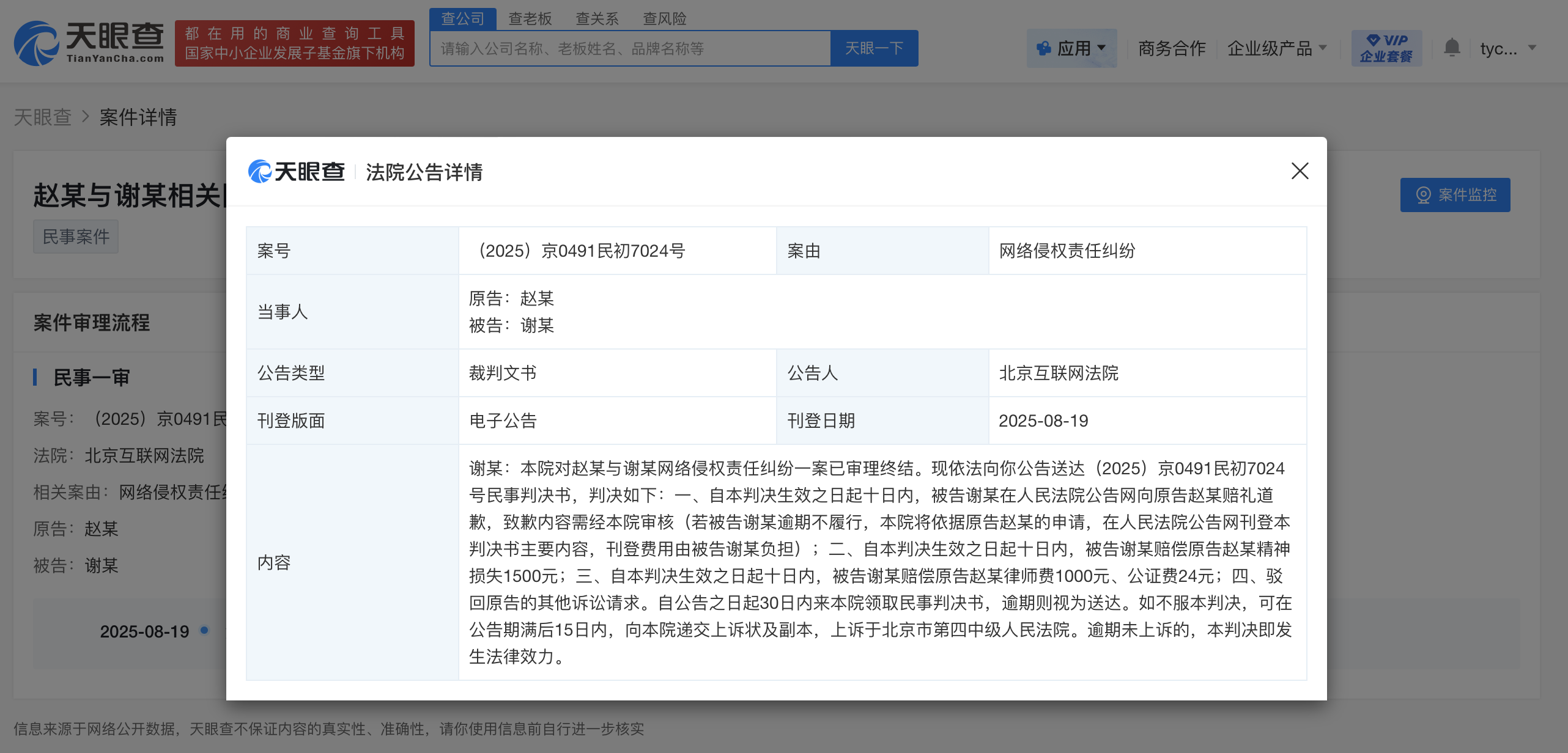Select the 查风险 search tab
This screenshot has width=1568, height=753.
[x=664, y=19]
